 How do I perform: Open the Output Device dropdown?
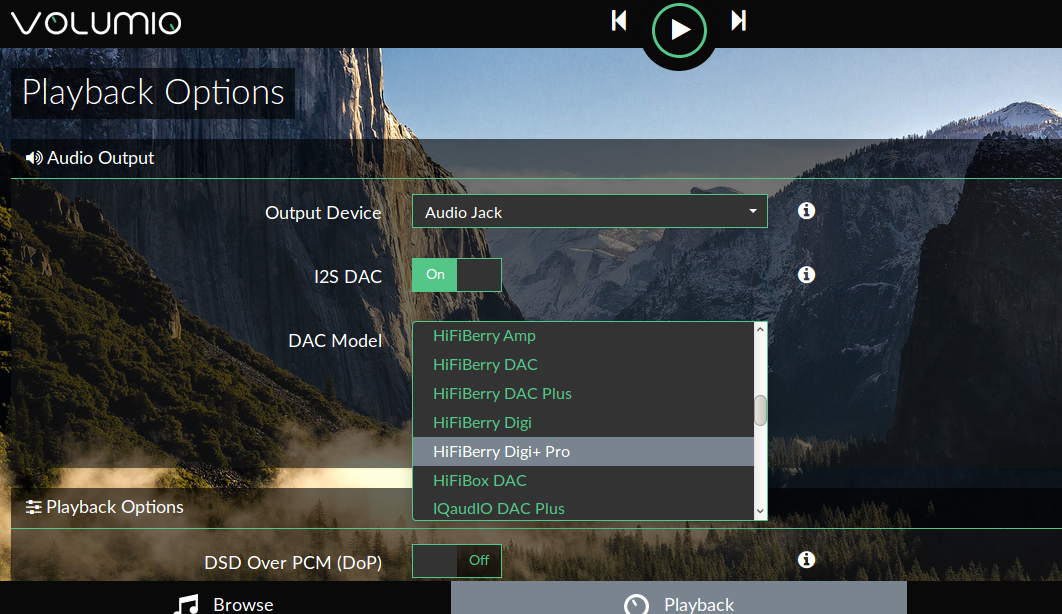point(589,212)
